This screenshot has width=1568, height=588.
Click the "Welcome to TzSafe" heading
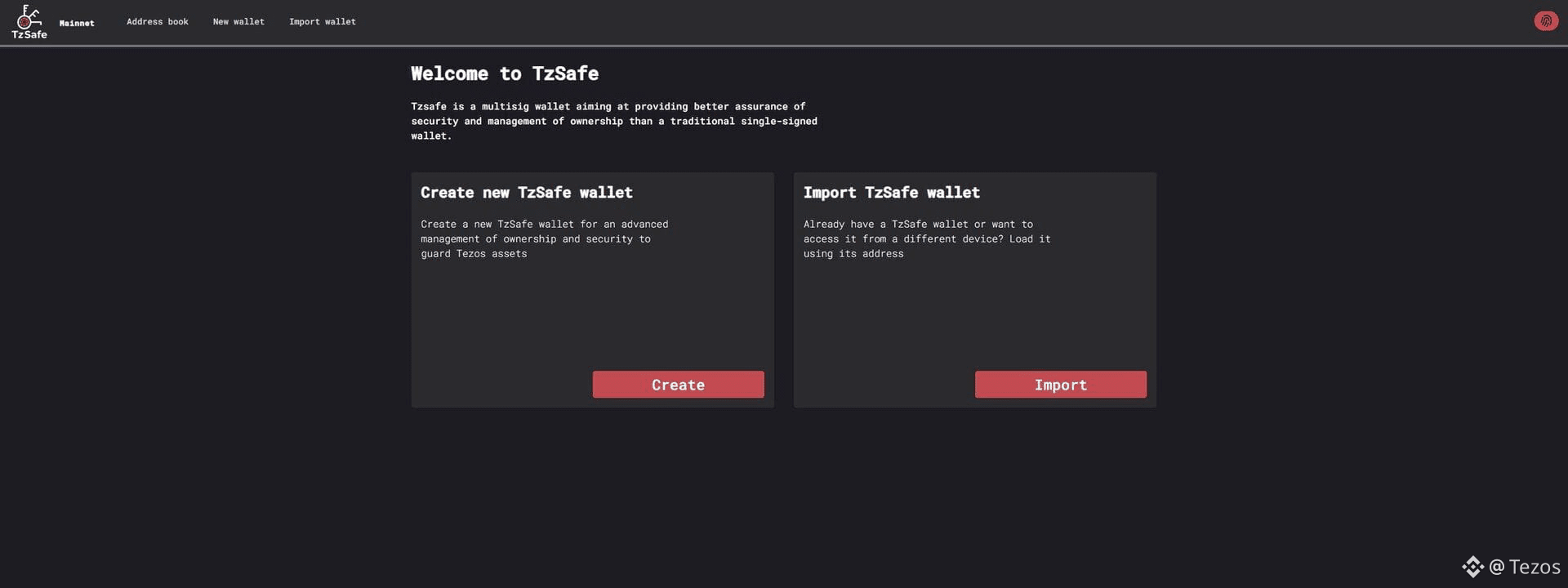pyautogui.click(x=505, y=73)
